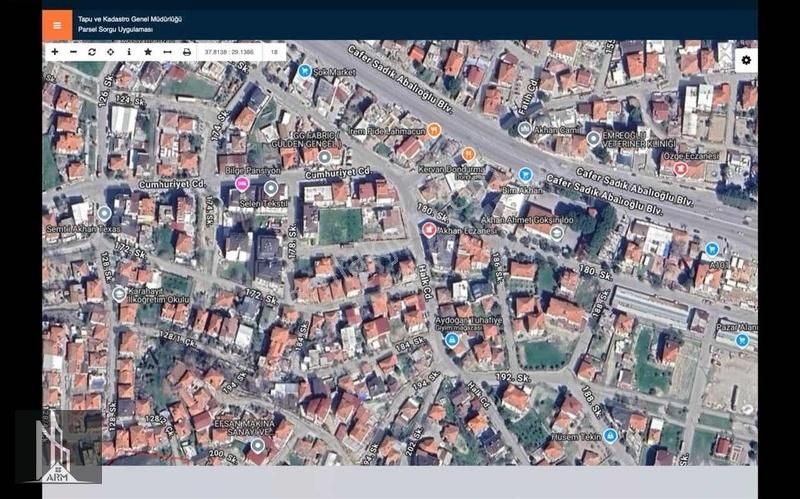Open favorites star tool
Image resolution: width=800 pixels, height=499 pixels.
[x=148, y=52]
